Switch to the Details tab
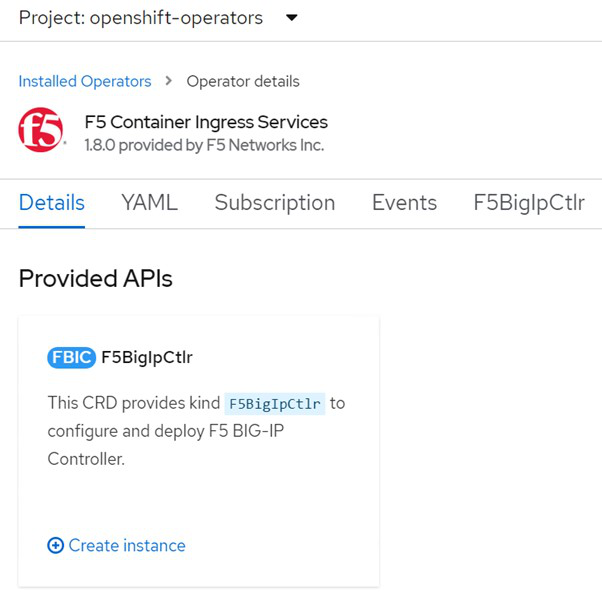The height and width of the screenshot is (593, 602). click(x=52, y=203)
